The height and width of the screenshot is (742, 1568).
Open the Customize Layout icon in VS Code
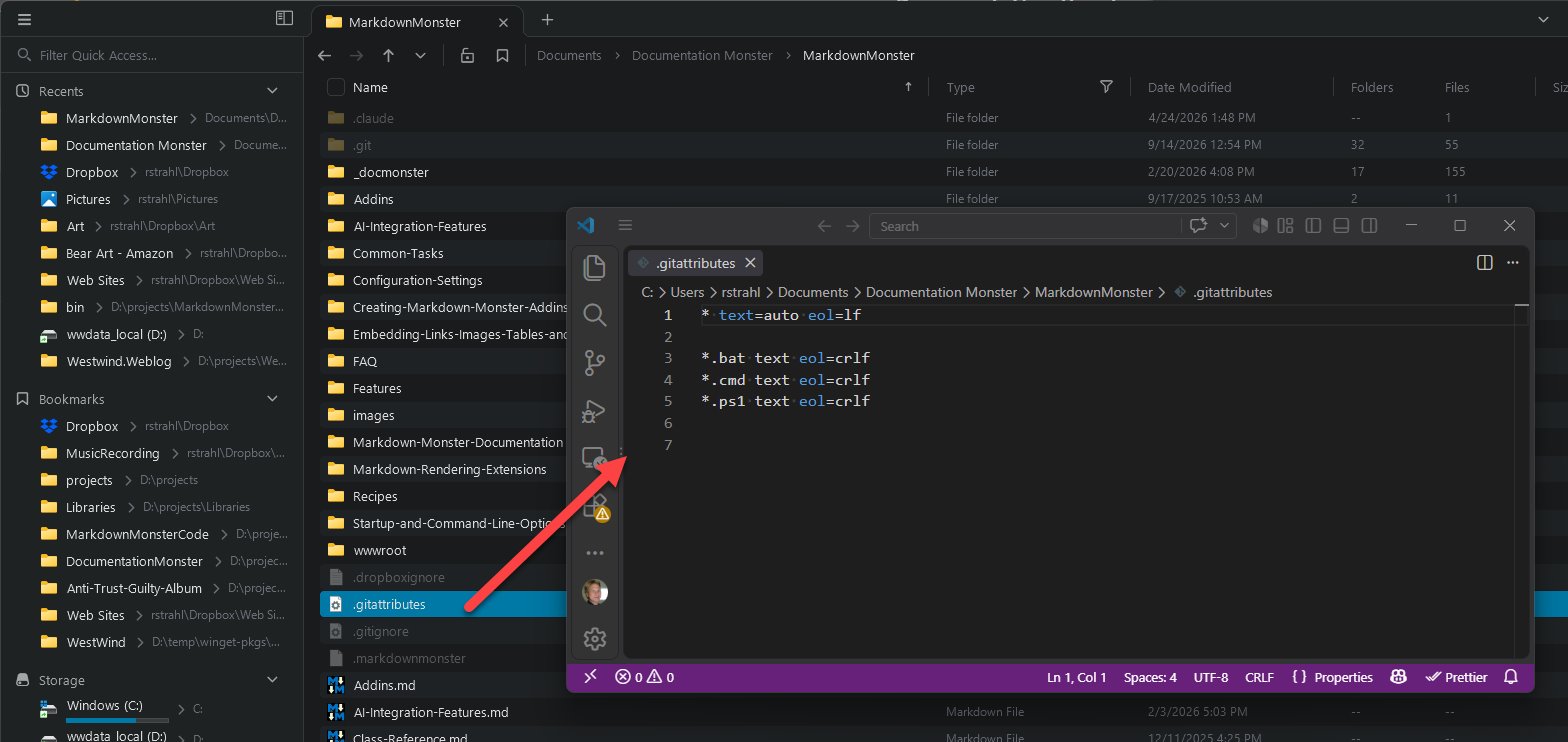[1286, 226]
